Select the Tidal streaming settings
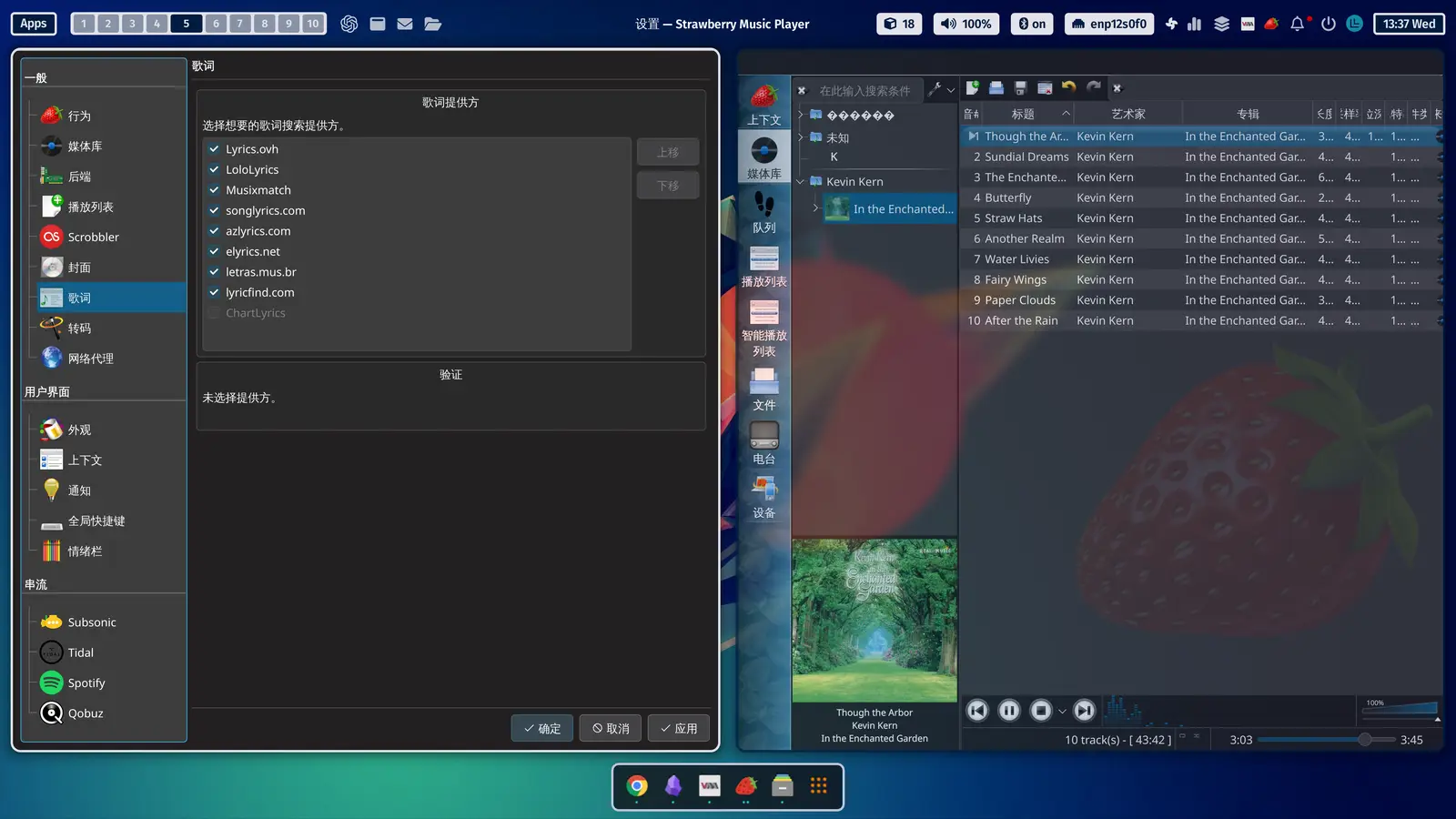The image size is (1456, 819). [109, 652]
